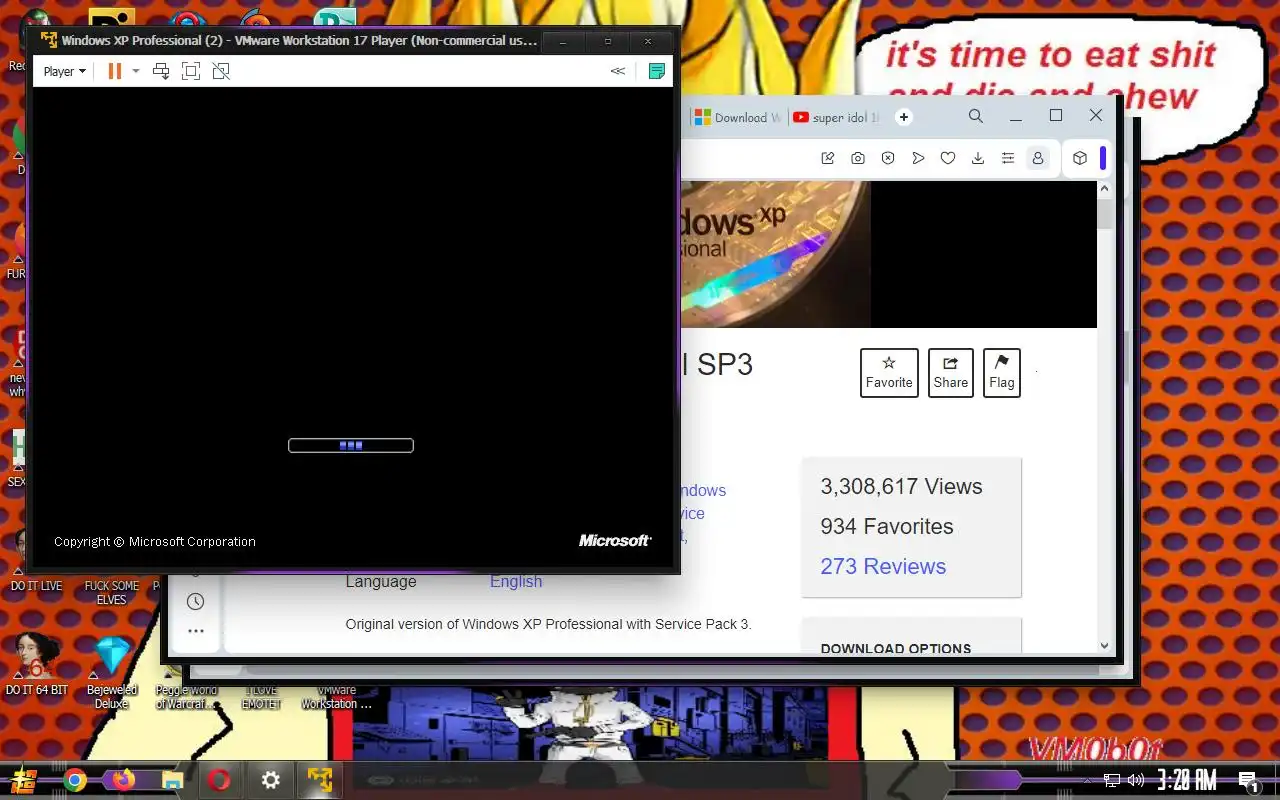Image resolution: width=1280 pixels, height=800 pixels.
Task: Open the FUCK SOME ELVES desktop shortcut
Action: (x=112, y=592)
